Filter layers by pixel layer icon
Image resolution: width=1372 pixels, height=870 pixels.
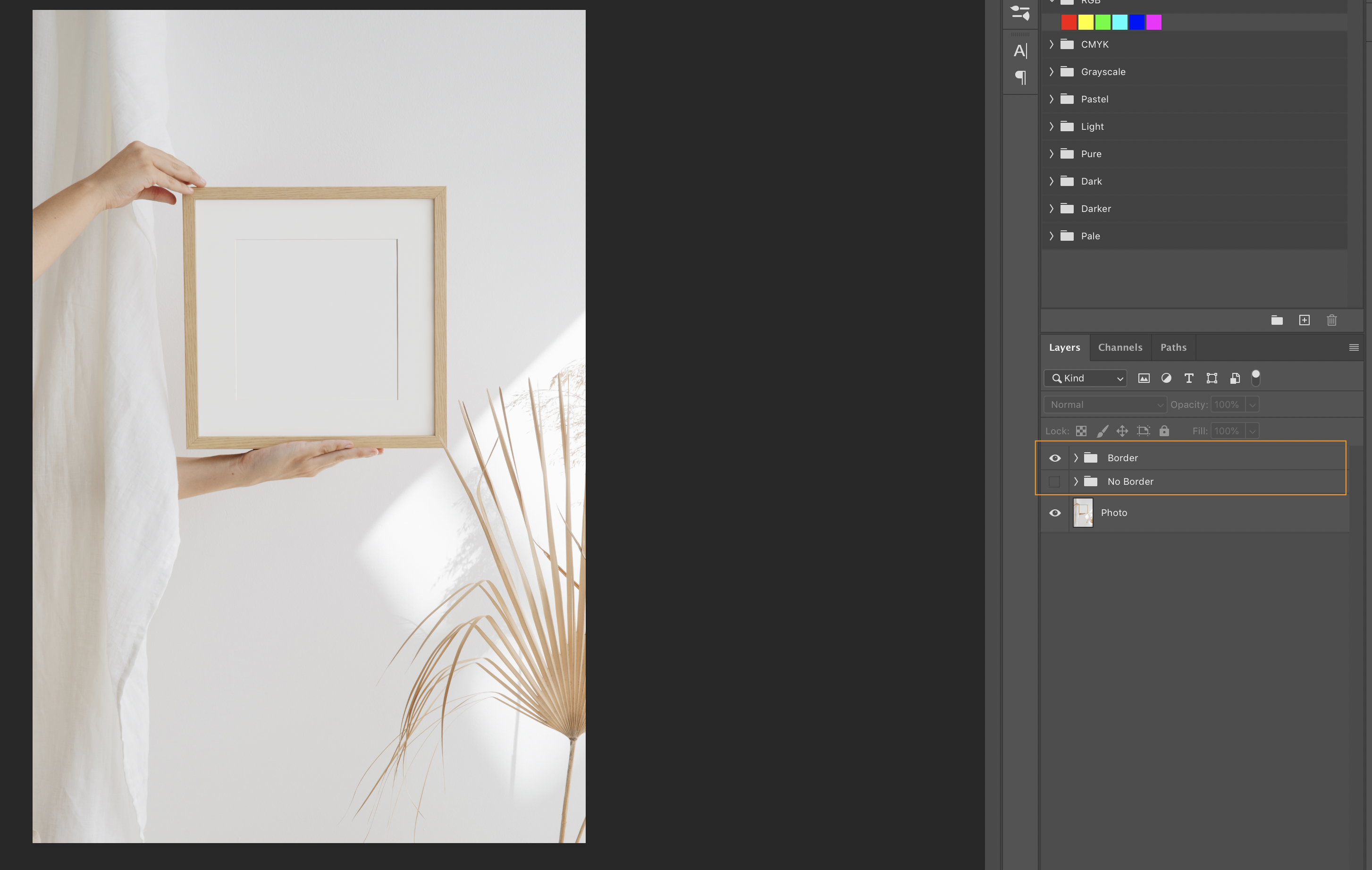coord(1144,378)
